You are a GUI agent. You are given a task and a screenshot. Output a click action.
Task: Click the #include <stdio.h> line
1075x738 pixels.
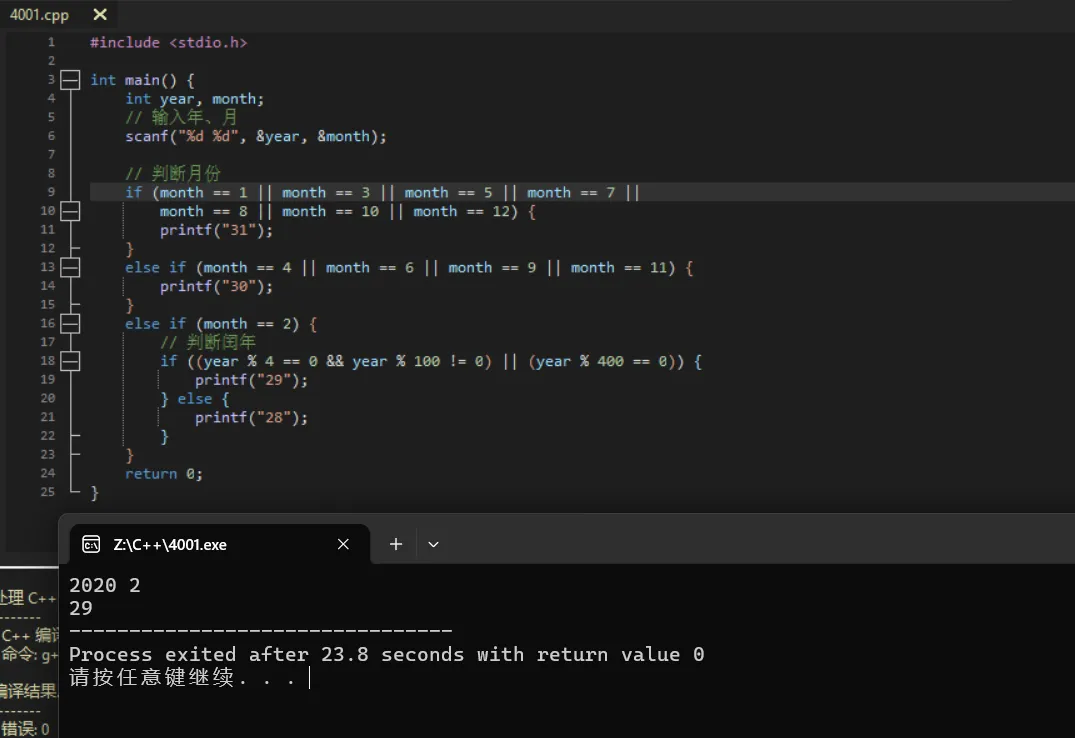point(169,43)
